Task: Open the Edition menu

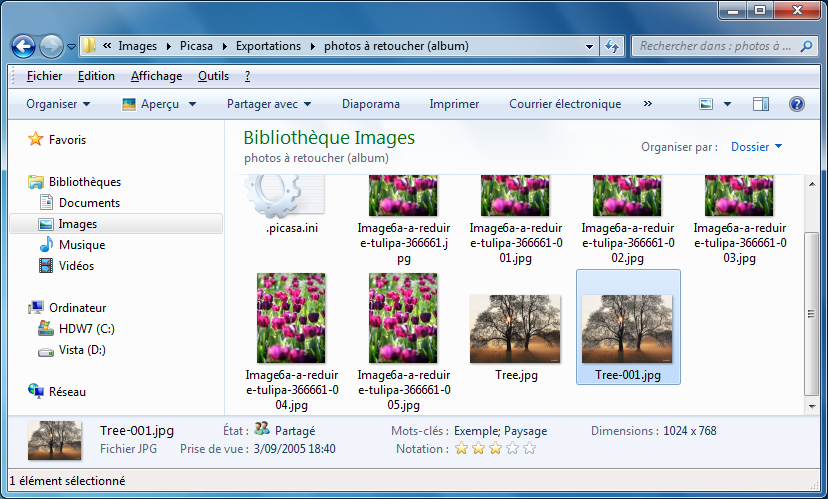Action: pyautogui.click(x=96, y=76)
